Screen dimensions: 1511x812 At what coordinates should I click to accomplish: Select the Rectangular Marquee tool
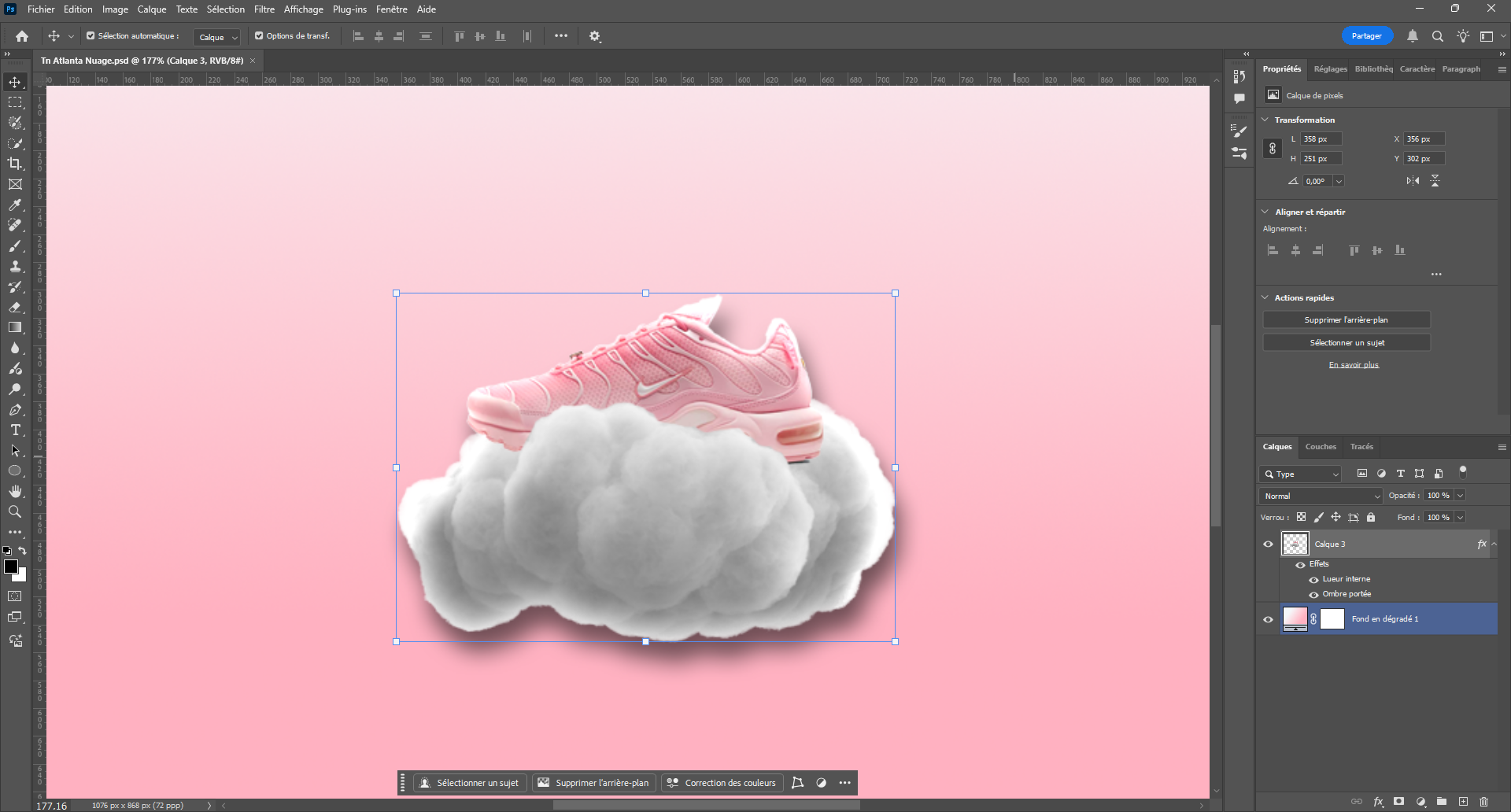point(15,102)
